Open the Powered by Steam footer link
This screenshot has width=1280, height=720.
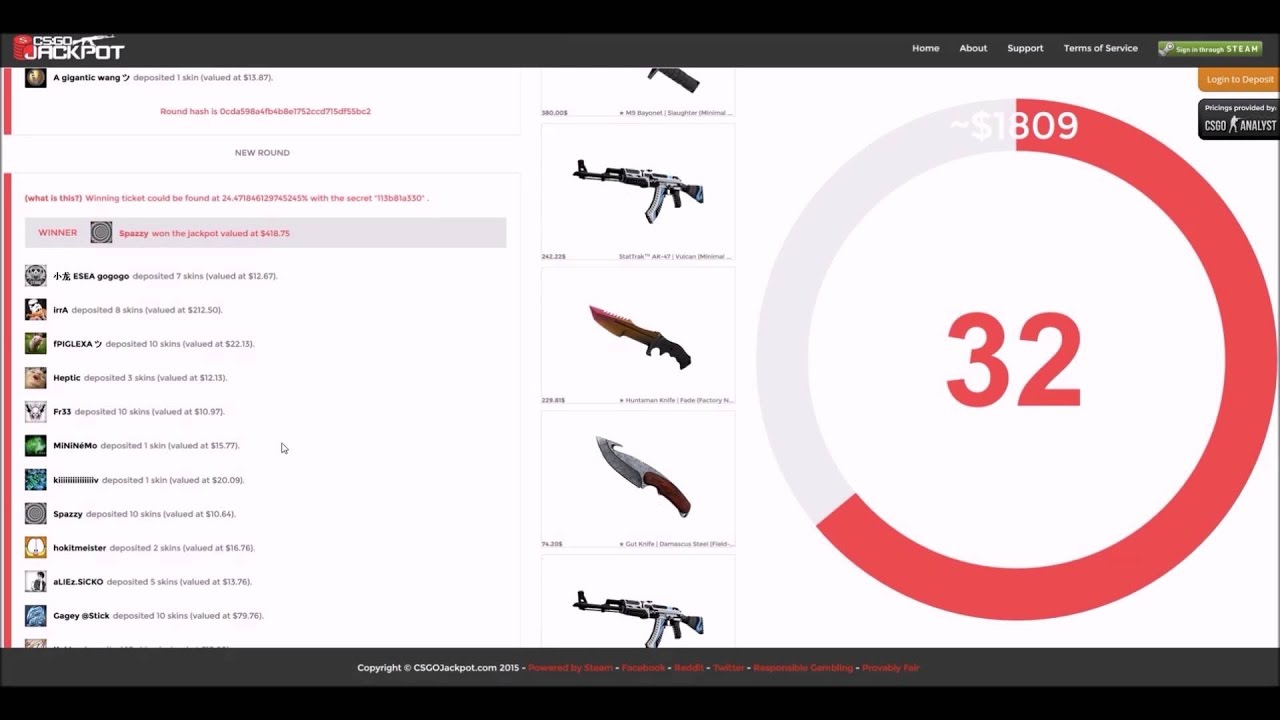coord(570,668)
